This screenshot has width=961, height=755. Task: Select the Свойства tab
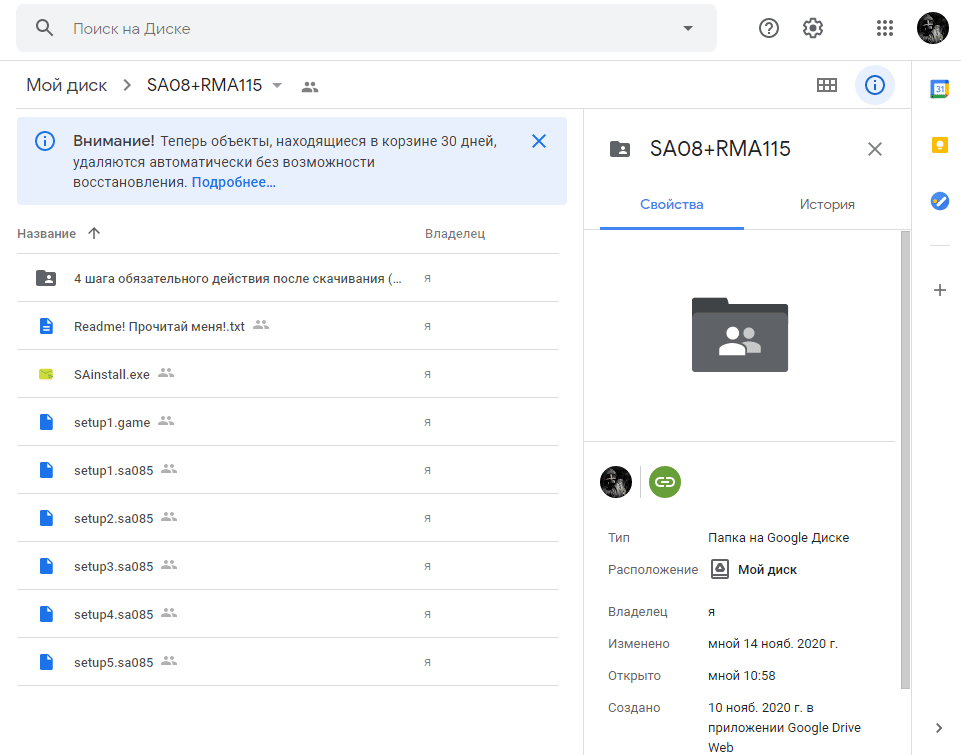[672, 204]
